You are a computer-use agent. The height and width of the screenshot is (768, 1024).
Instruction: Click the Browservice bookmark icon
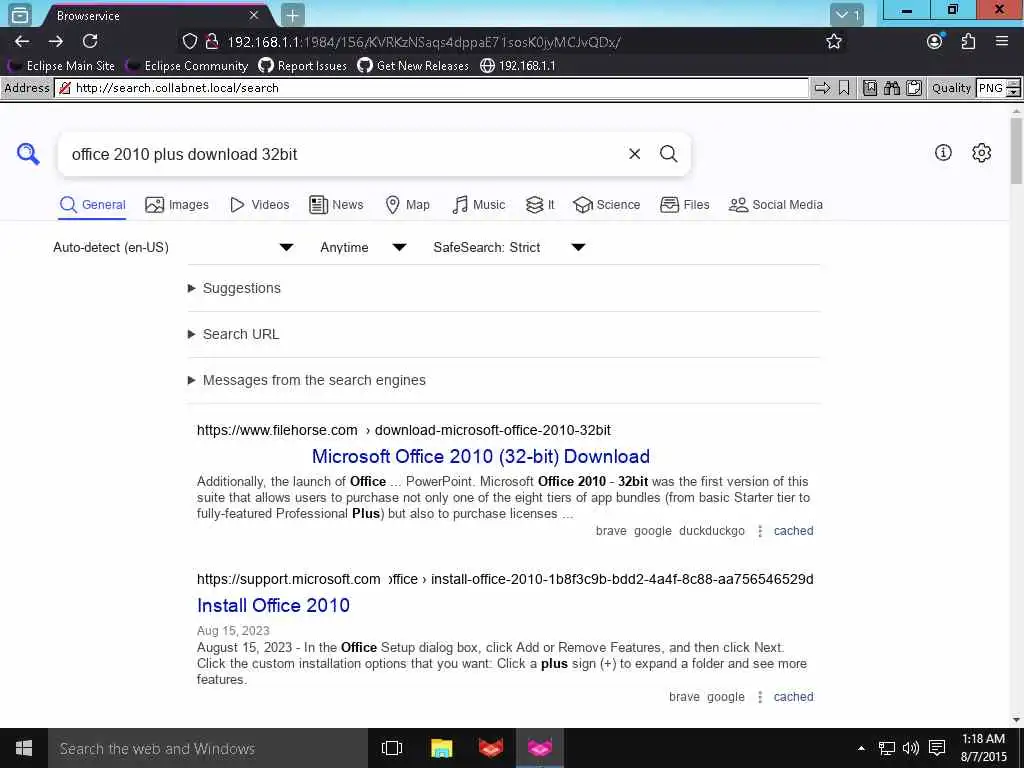844,88
